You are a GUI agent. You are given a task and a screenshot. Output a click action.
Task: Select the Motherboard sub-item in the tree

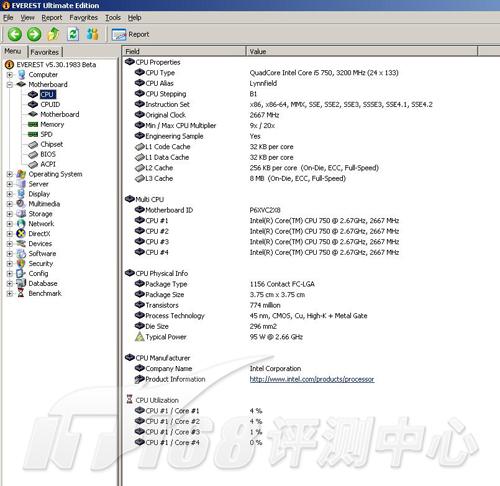click(x=60, y=114)
